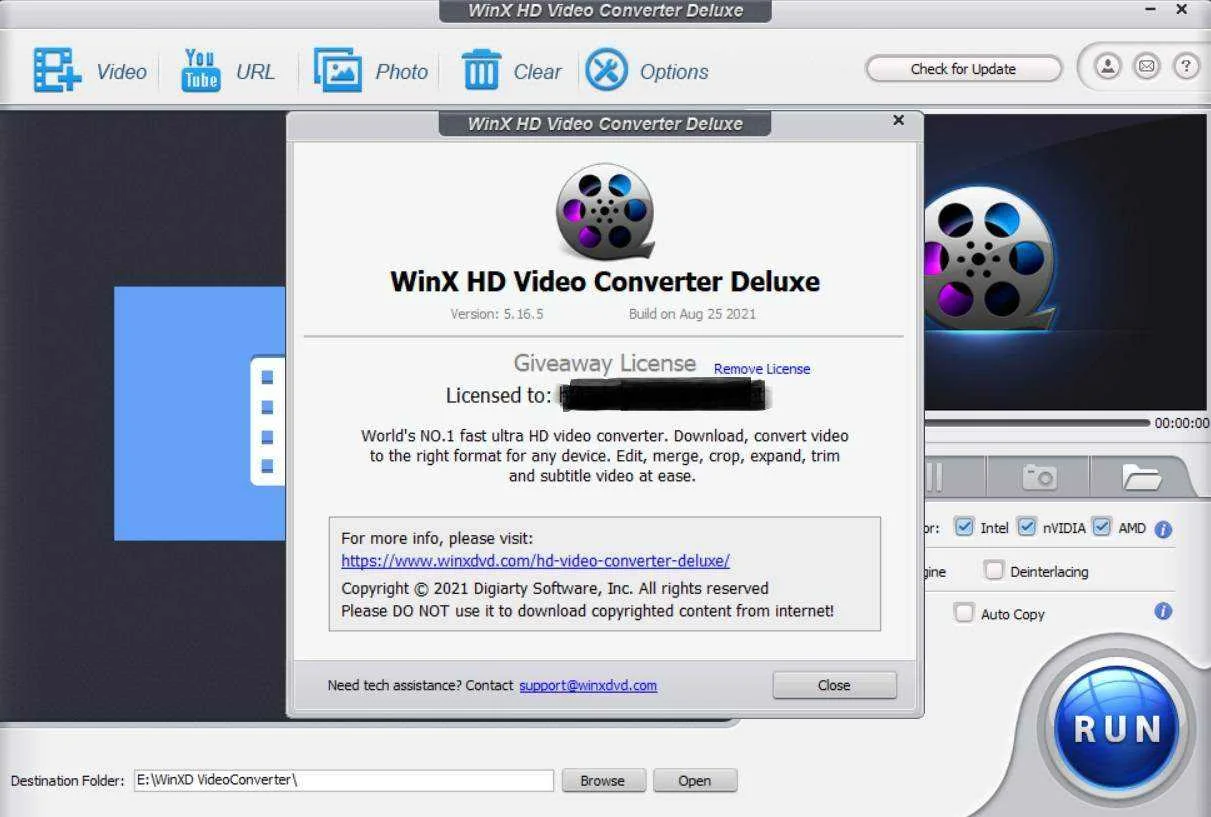
Task: Add a video file with Video button
Action: 89,71
